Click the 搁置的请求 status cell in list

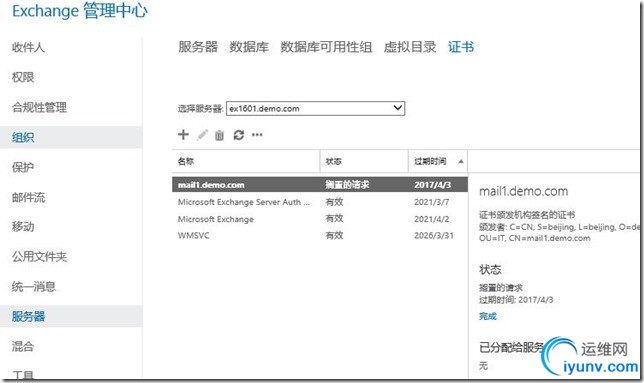pos(347,185)
